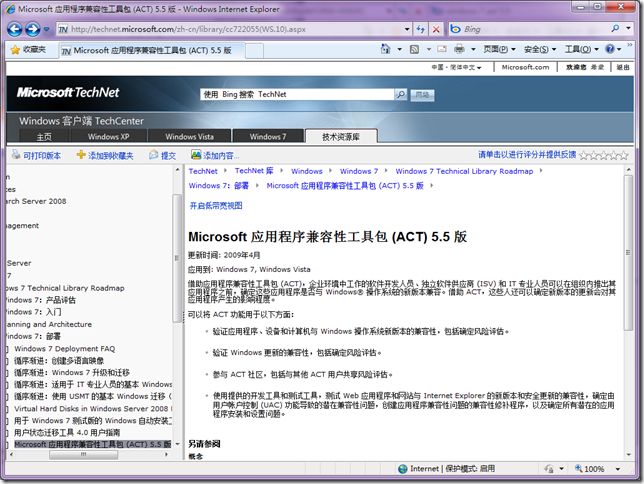Click the Microsoft TechNet logo
Image resolution: width=644 pixels, height=484 pixels.
click(68, 92)
